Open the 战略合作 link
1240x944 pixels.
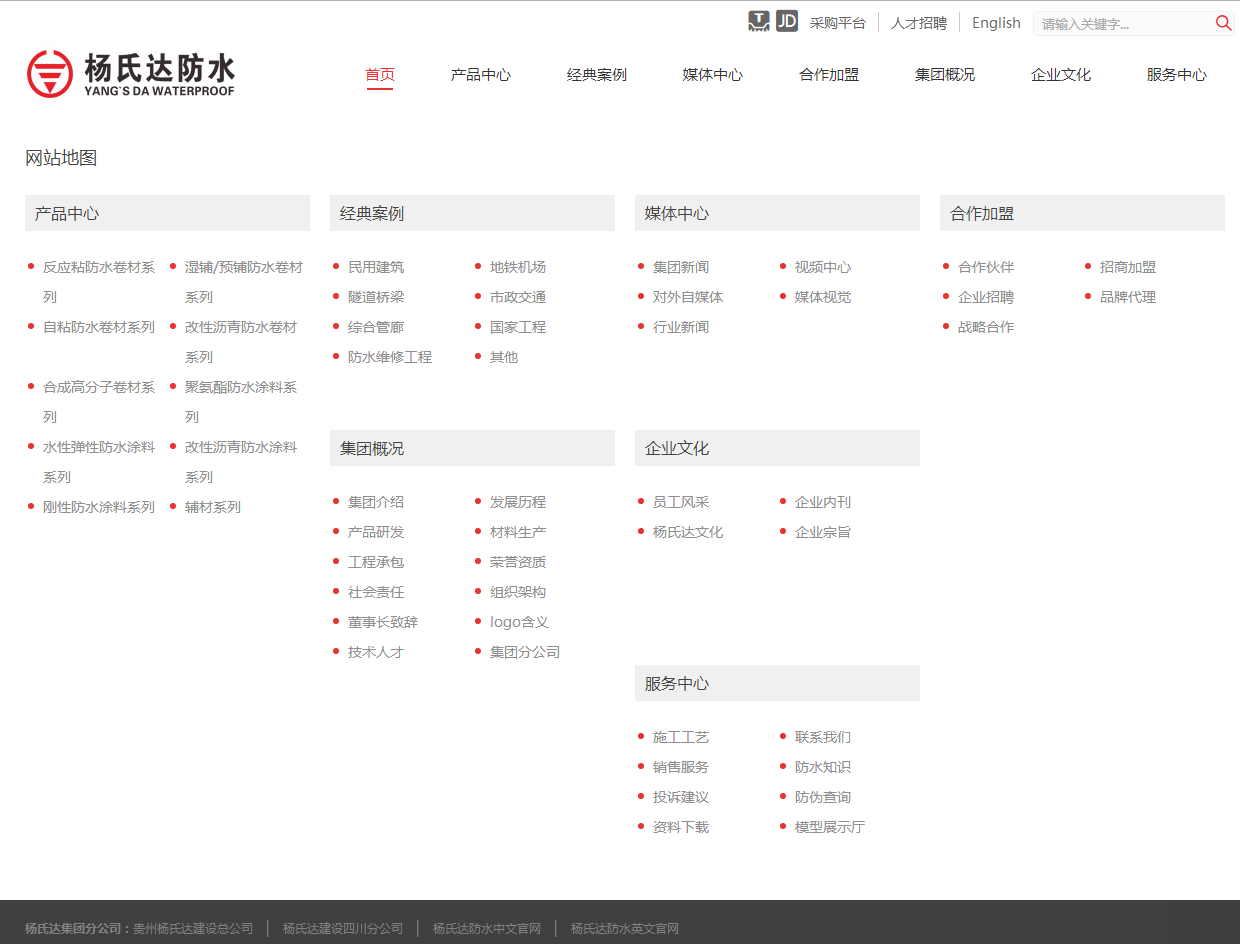point(986,327)
